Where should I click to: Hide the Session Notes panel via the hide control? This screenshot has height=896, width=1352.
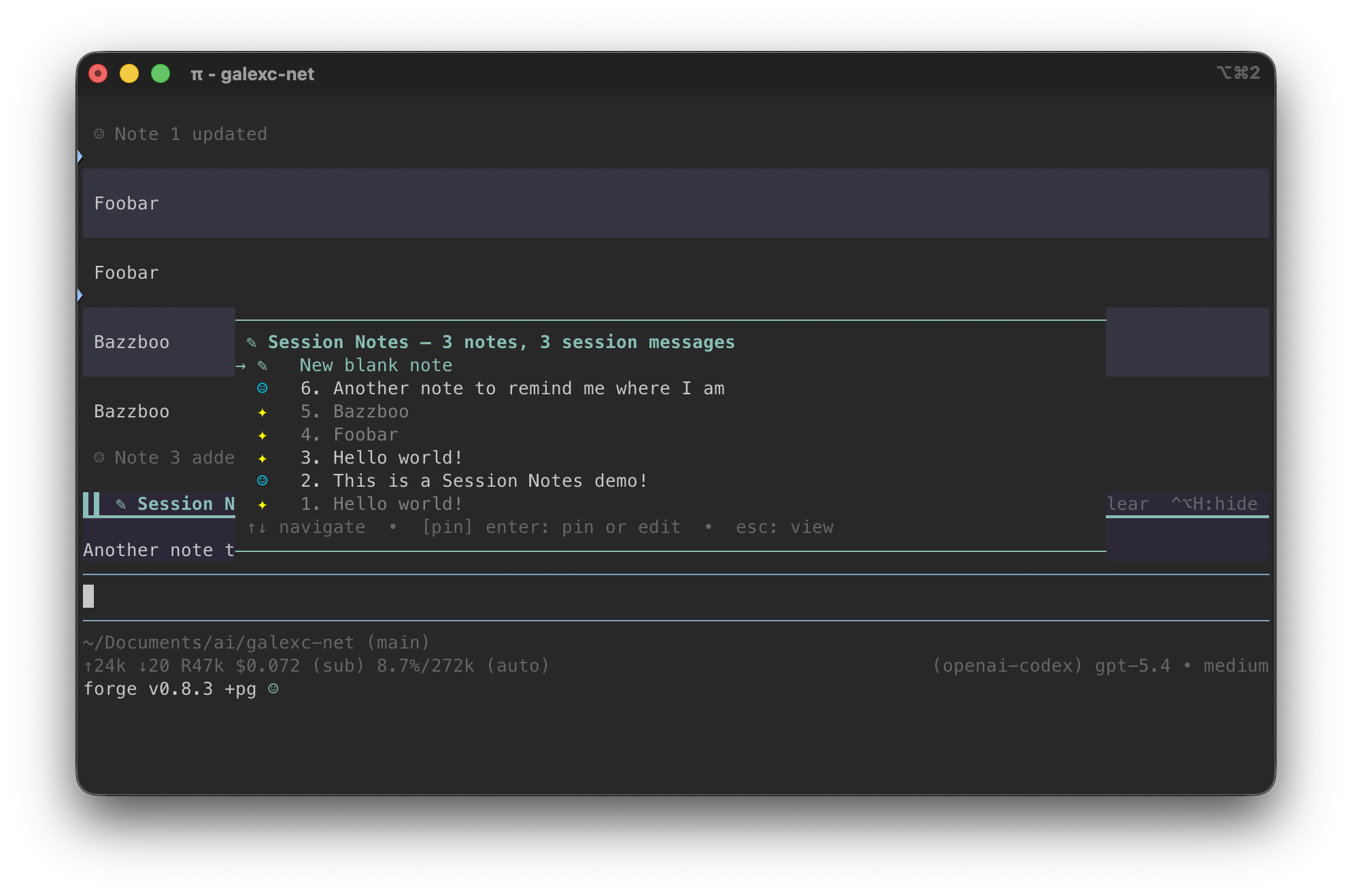click(1215, 504)
